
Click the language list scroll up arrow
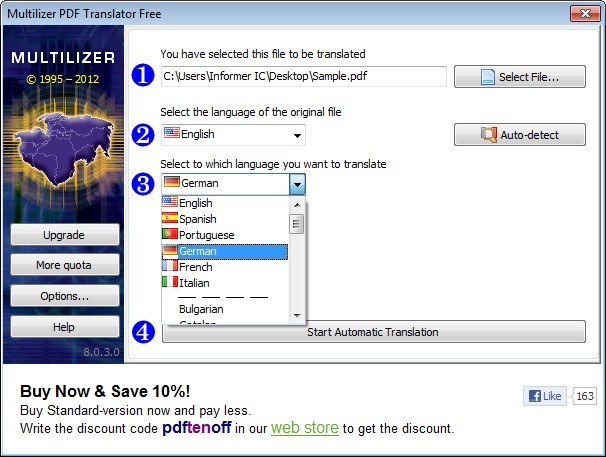coord(297,205)
